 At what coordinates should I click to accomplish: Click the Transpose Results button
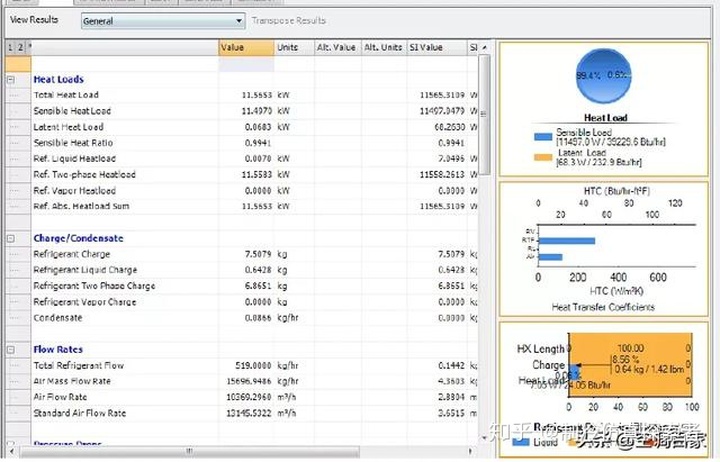289,21
